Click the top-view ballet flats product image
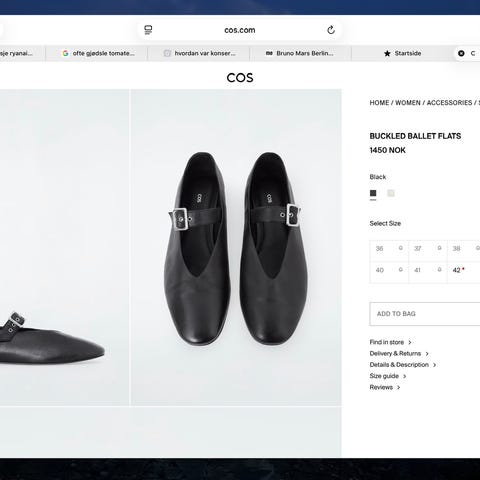 tap(236, 248)
